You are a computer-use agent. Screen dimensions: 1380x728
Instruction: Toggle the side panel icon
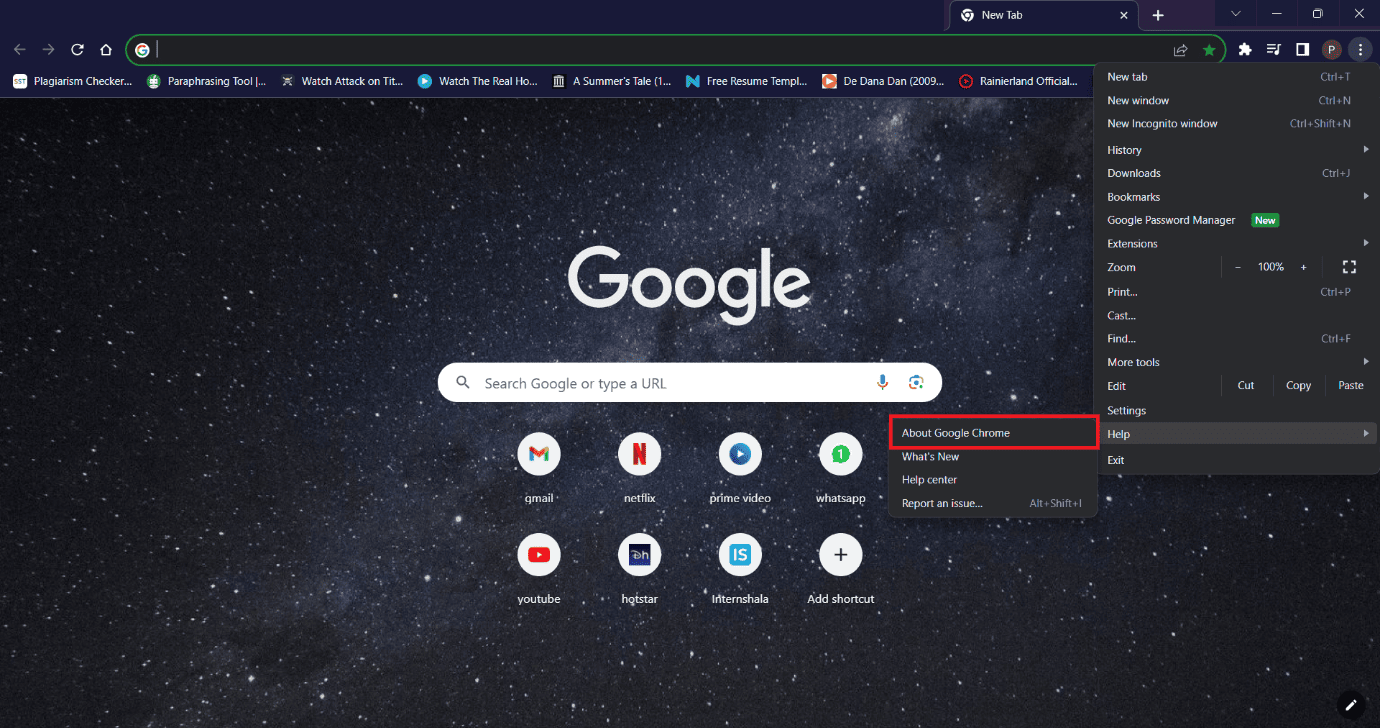pyautogui.click(x=1302, y=49)
